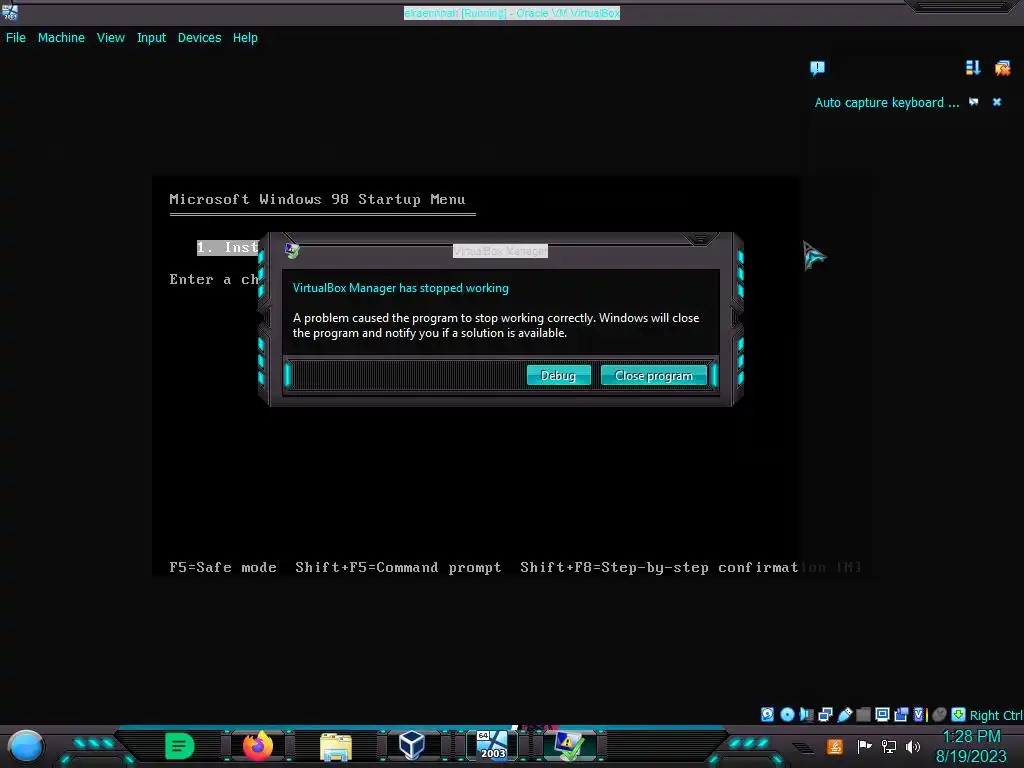The width and height of the screenshot is (1024, 768).
Task: Click the VirtualBox window title icon
Action: tap(9, 11)
